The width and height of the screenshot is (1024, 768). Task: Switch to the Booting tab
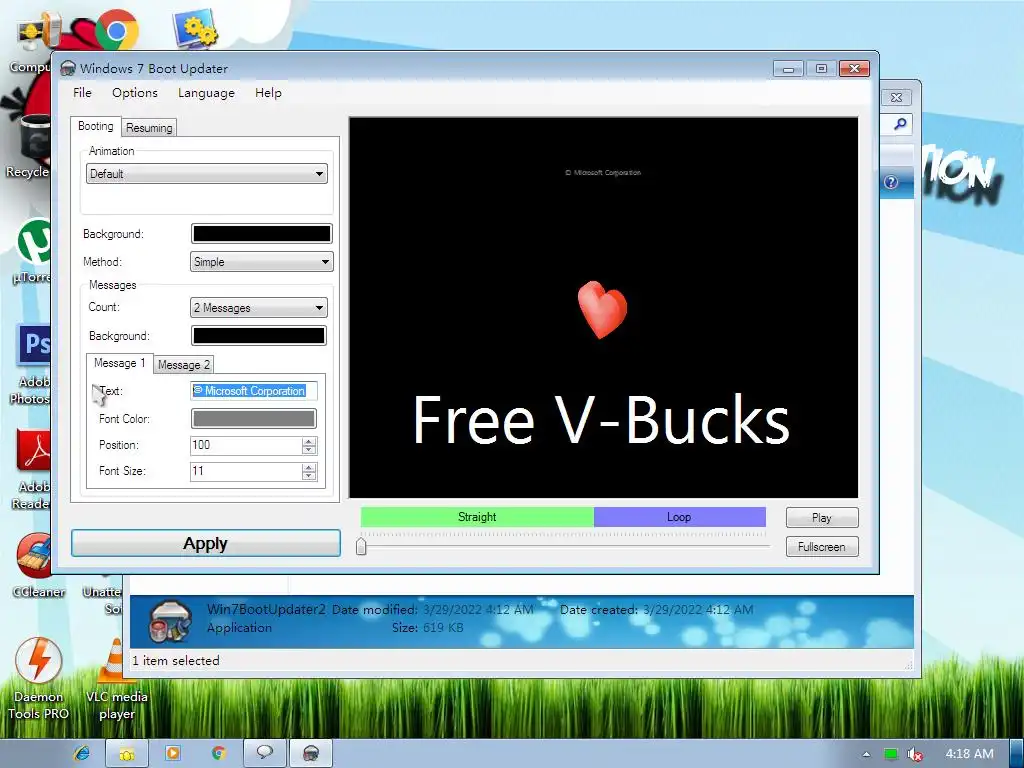(95, 126)
